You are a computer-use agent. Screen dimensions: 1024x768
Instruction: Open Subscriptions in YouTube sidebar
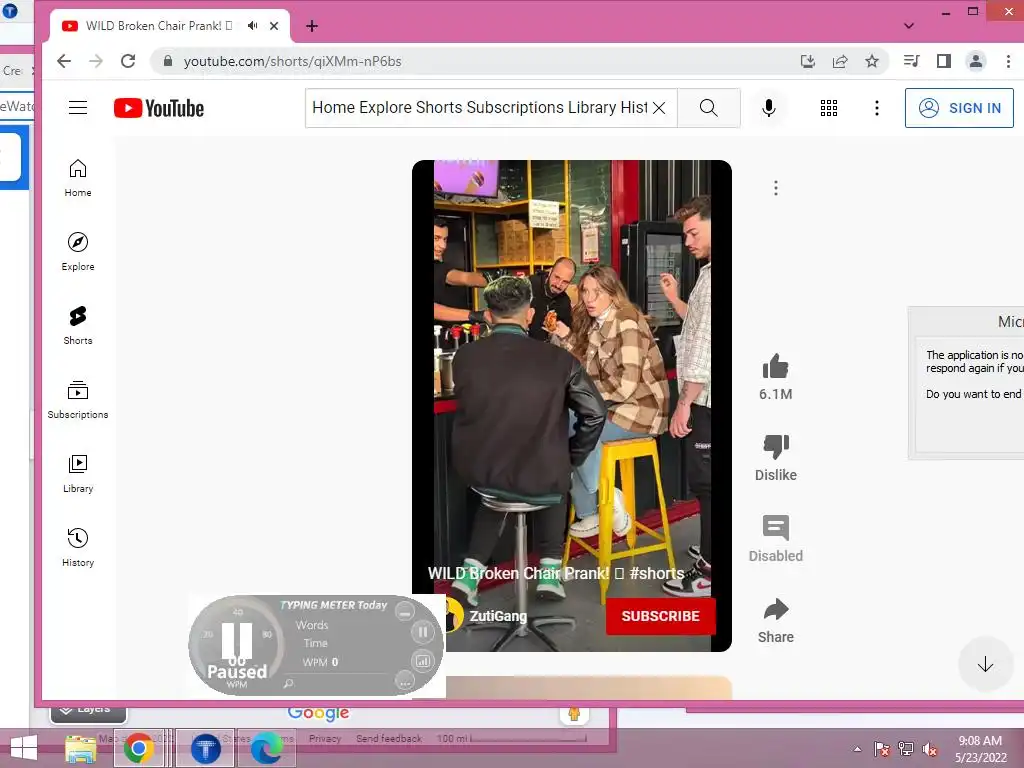click(x=78, y=399)
